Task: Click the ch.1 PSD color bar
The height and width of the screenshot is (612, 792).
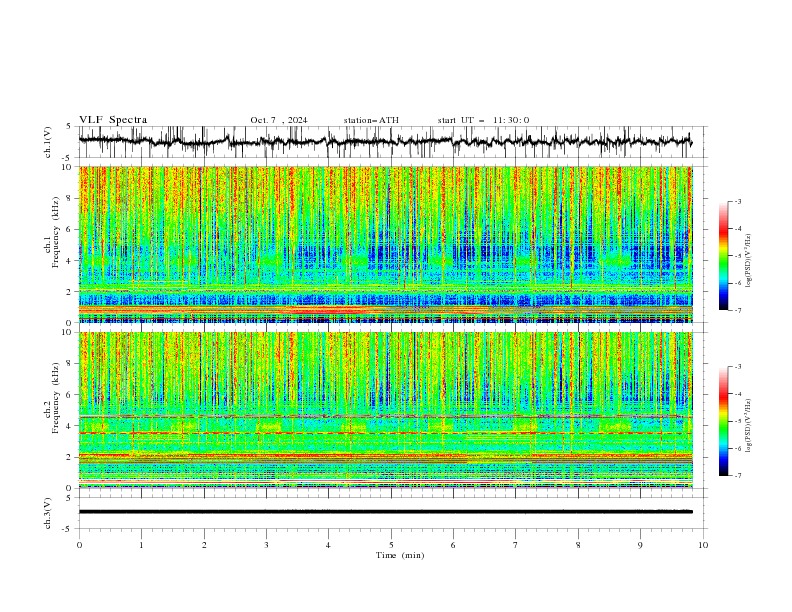Action: pos(723,255)
